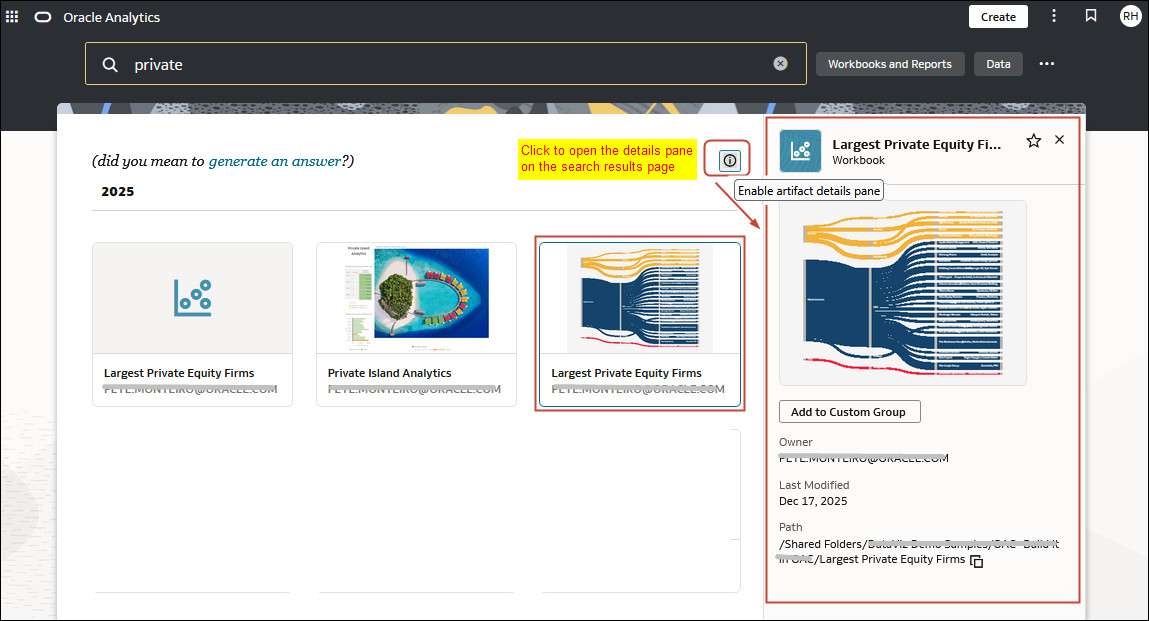Image resolution: width=1149 pixels, height=621 pixels.
Task: Click the Last Modified label
Action: (813, 485)
